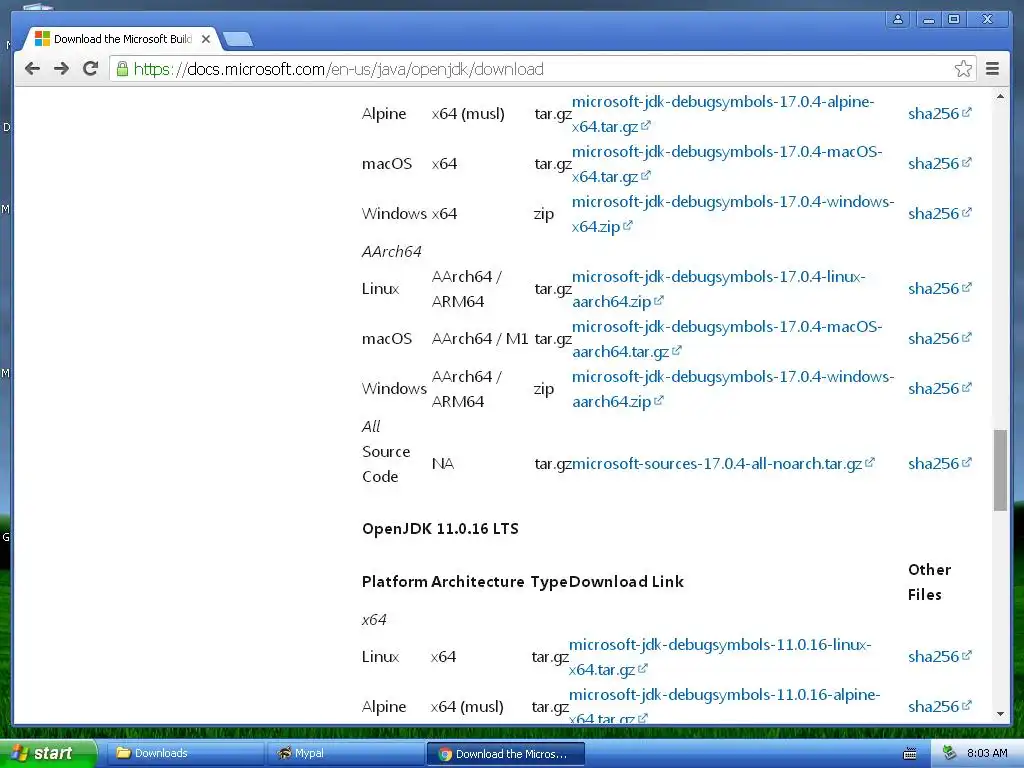Click the keyboard tray icon

pyautogui.click(x=910, y=754)
